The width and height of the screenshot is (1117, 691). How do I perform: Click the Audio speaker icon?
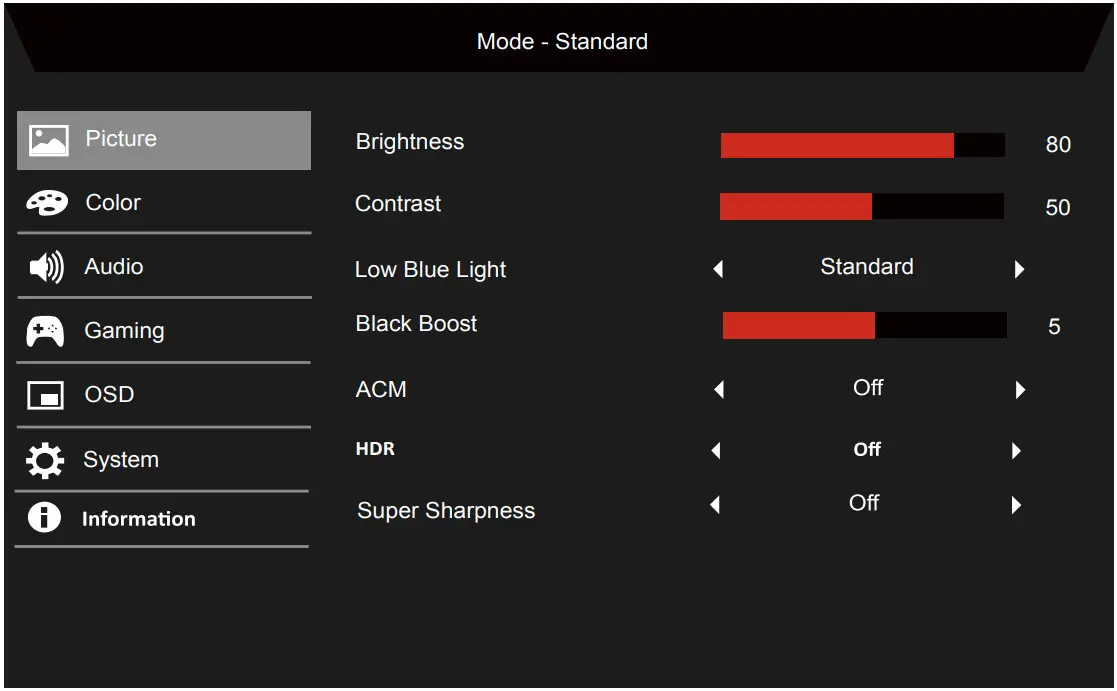click(x=45, y=267)
